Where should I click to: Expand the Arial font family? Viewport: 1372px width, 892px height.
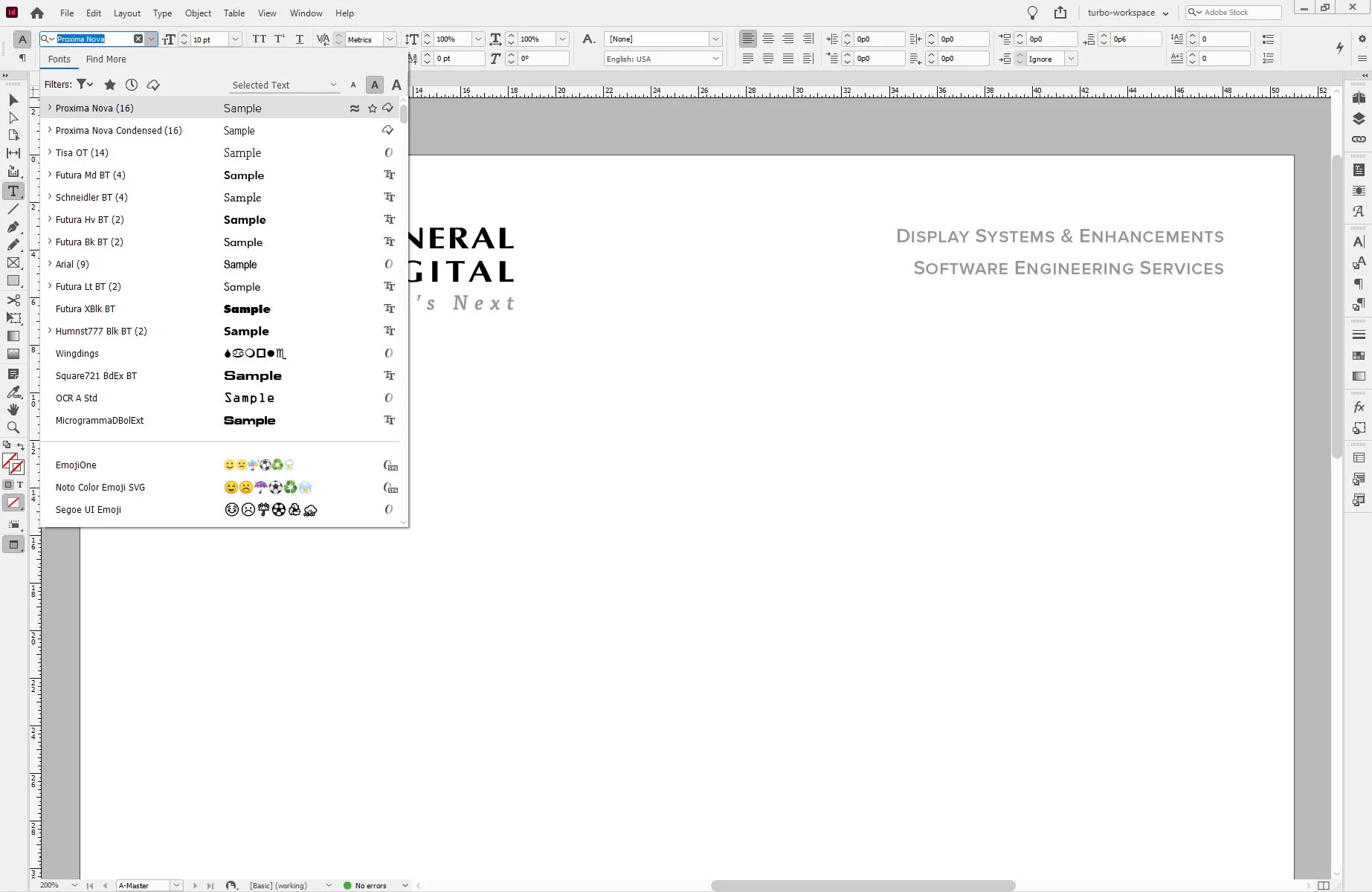[50, 264]
